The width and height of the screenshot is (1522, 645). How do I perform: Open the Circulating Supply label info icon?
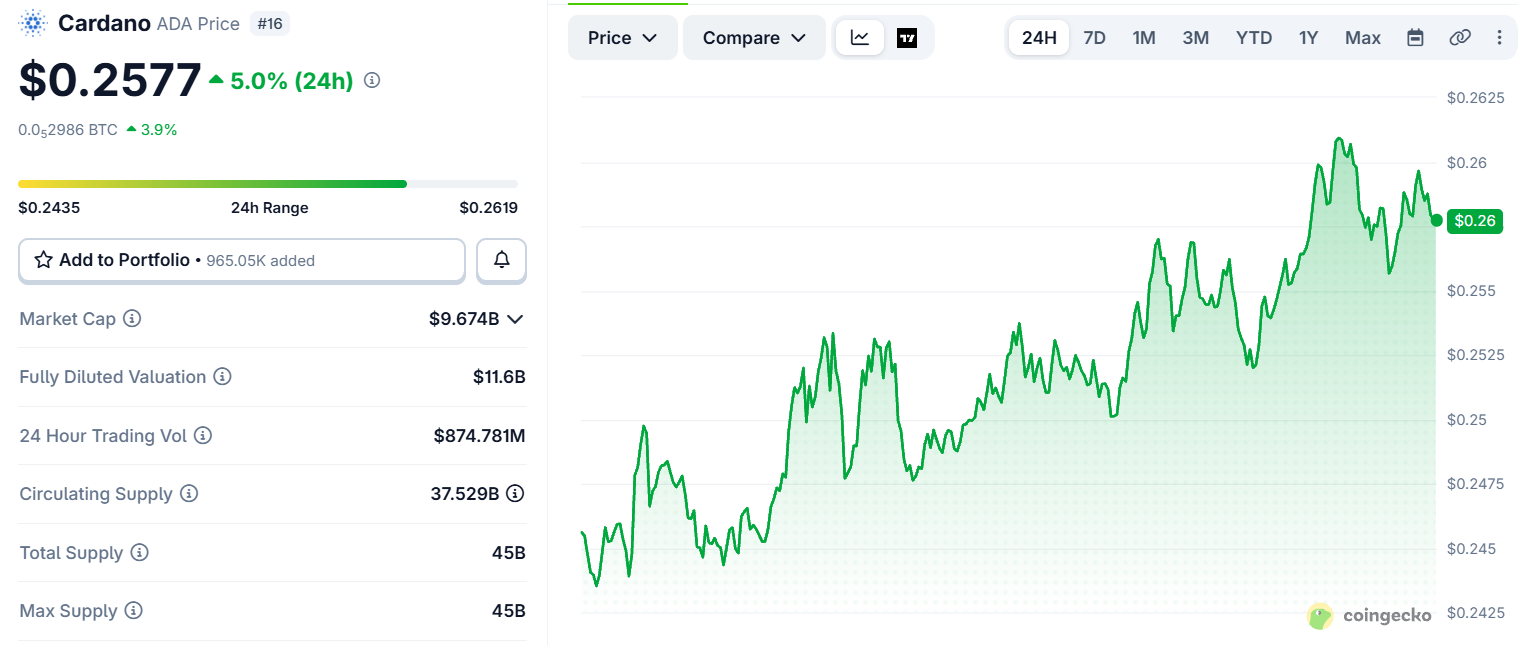[x=189, y=494]
